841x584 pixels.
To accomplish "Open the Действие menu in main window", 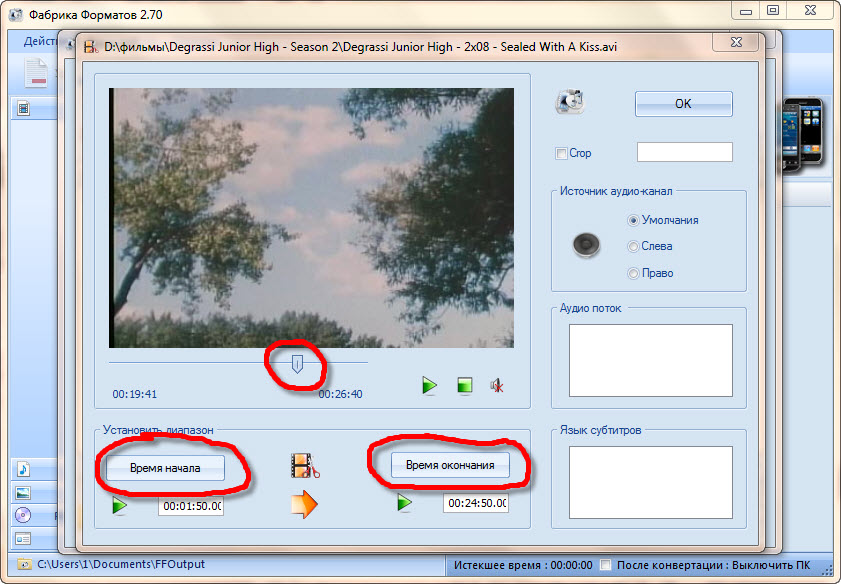I will [40, 41].
